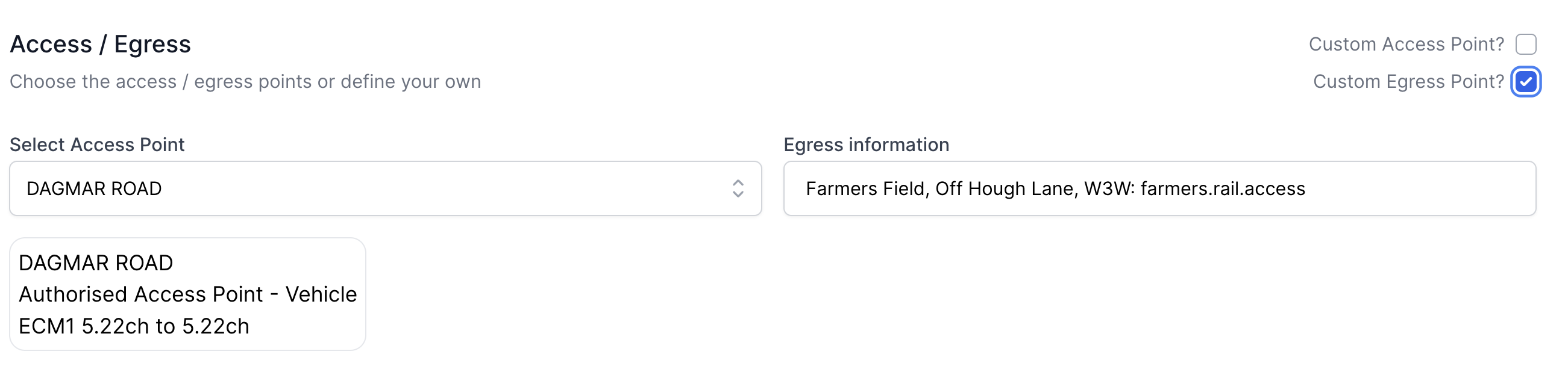Click the "Custom Egress Point?" label text
Image resolution: width=1568 pixels, height=366 pixels.
pyautogui.click(x=1408, y=81)
